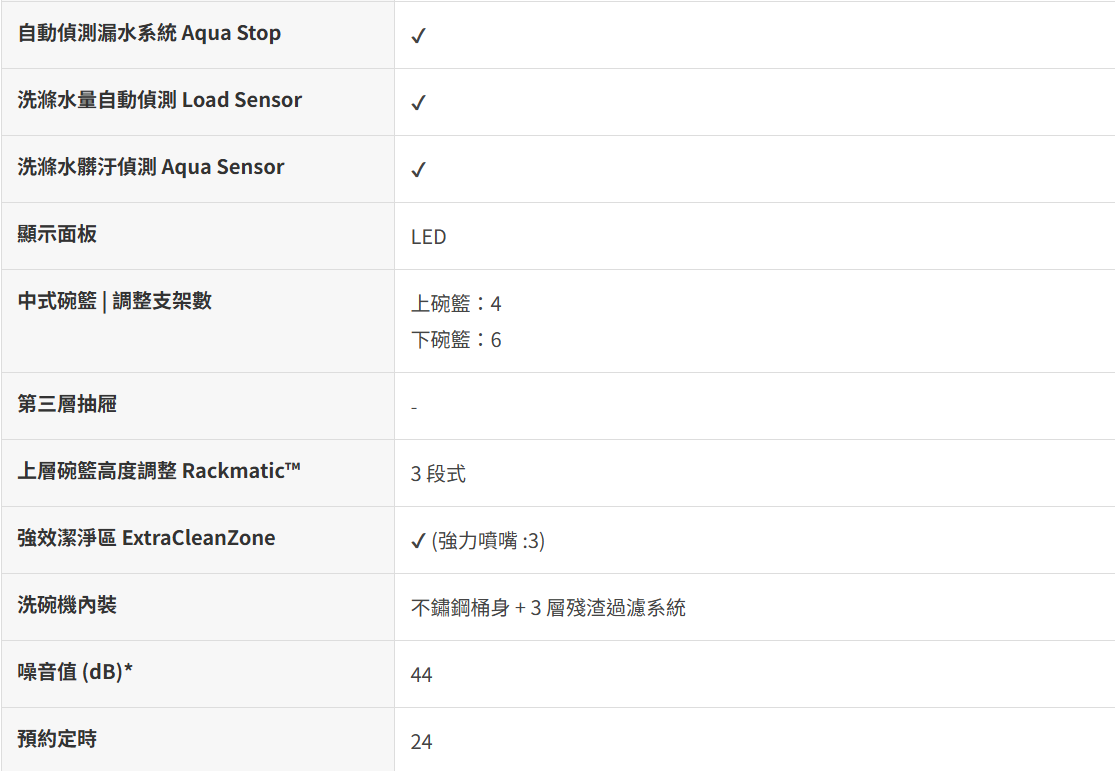Viewport: 1115px width, 771px height.
Task: Select the 下碗籃：6 value
Action: (456, 340)
